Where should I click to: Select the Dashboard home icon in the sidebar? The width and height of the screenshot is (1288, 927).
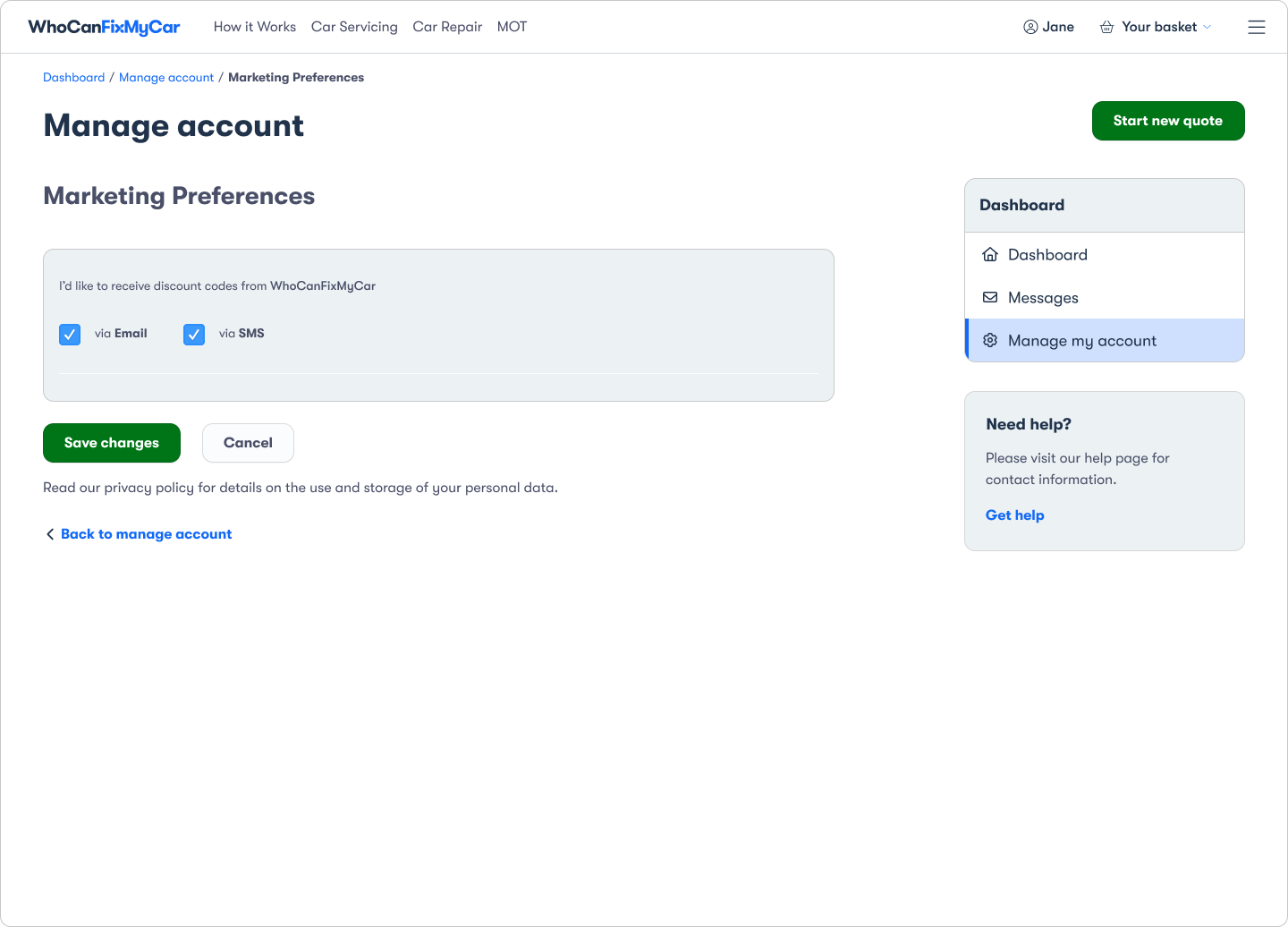[x=990, y=254]
